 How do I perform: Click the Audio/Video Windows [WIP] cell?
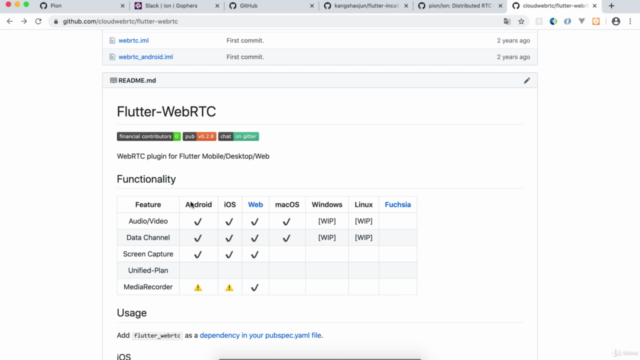tap(327, 221)
